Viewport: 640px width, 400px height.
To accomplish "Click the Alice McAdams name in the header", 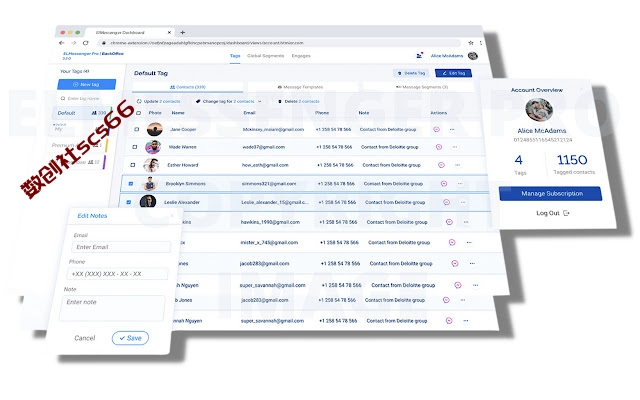I will (x=447, y=56).
